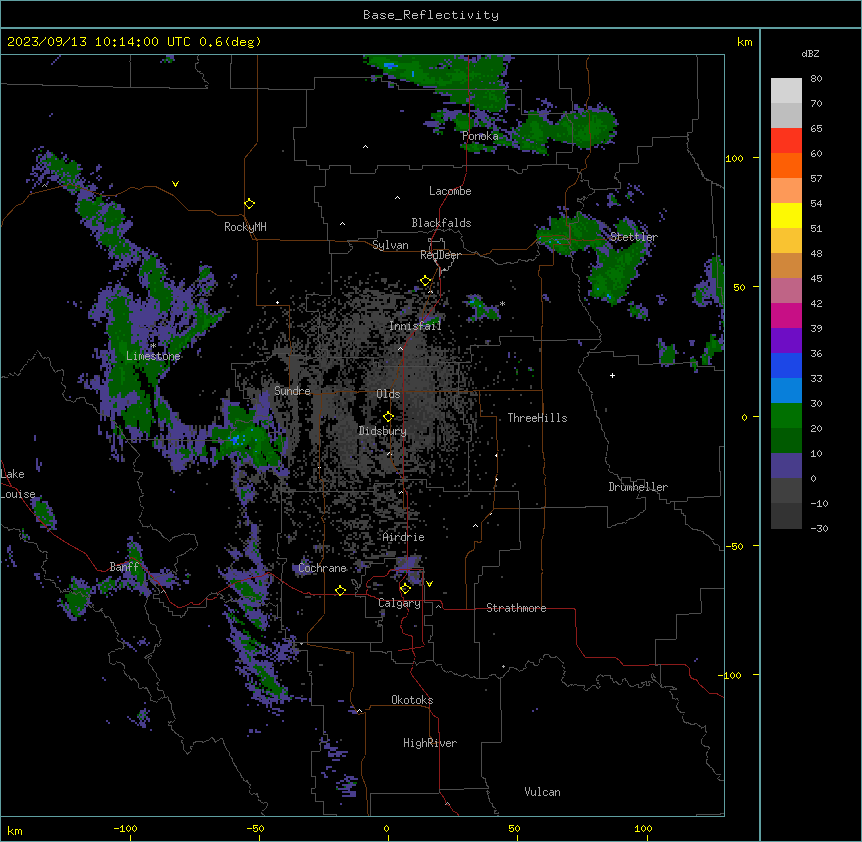The height and width of the screenshot is (842, 862).
Task: Click the -30 value in dBZ legend
Action: click(x=819, y=528)
